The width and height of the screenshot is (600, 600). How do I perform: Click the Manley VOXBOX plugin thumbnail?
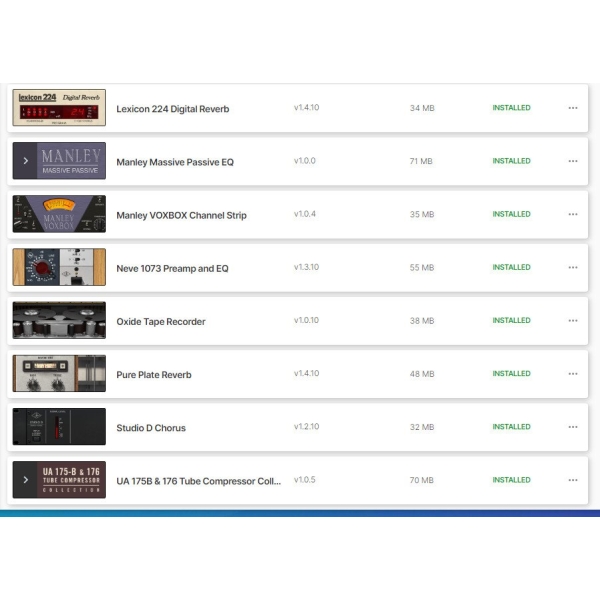point(59,214)
